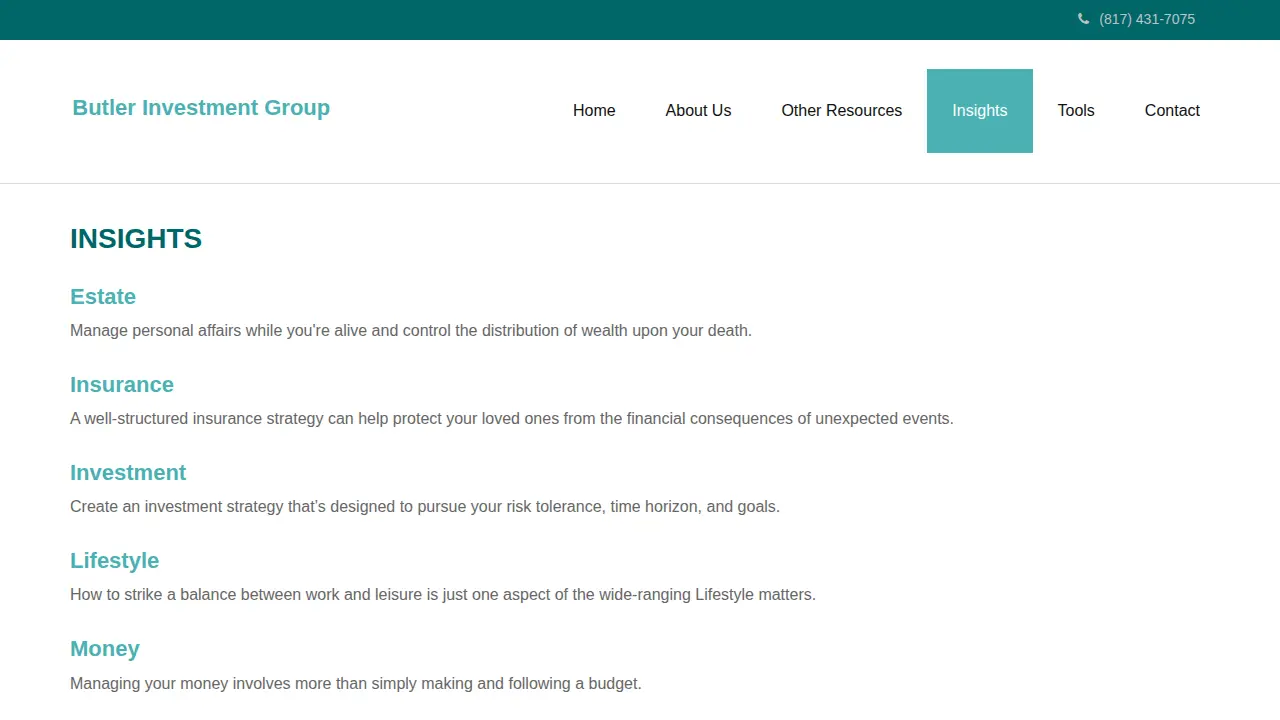Open the Estate insights heading
The image size is (1280, 720).
pos(103,297)
